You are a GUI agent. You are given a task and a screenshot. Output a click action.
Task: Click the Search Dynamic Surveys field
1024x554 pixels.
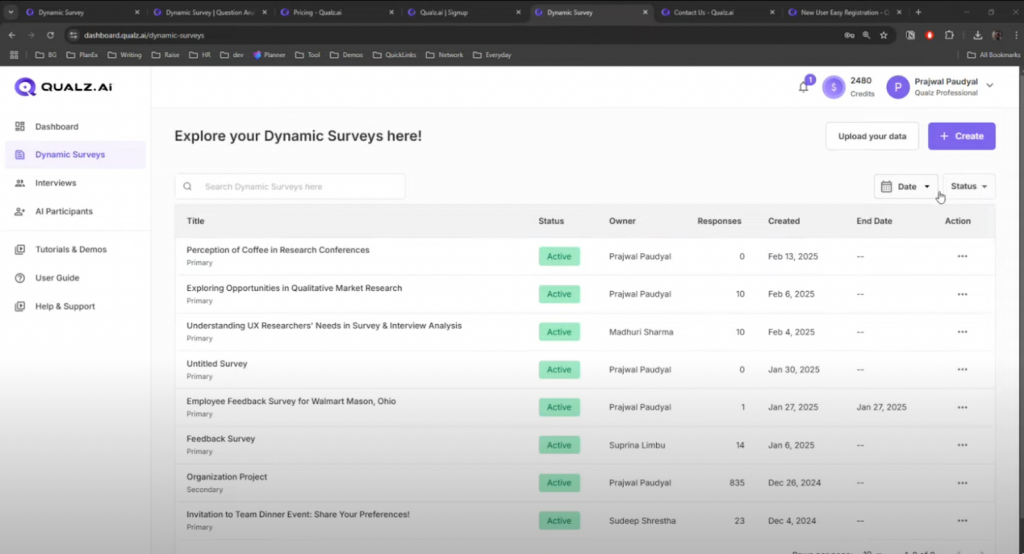pyautogui.click(x=290, y=186)
